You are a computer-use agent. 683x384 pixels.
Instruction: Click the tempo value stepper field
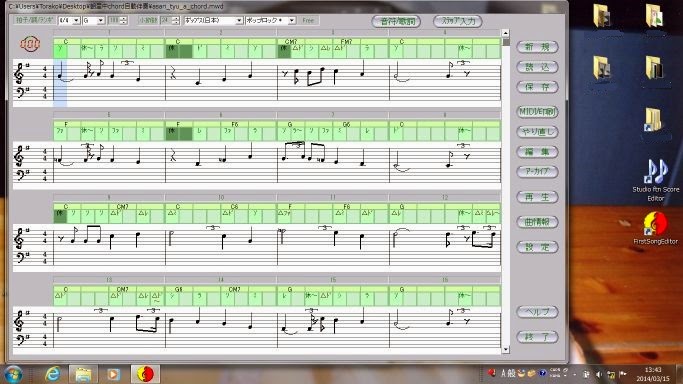click(x=118, y=20)
